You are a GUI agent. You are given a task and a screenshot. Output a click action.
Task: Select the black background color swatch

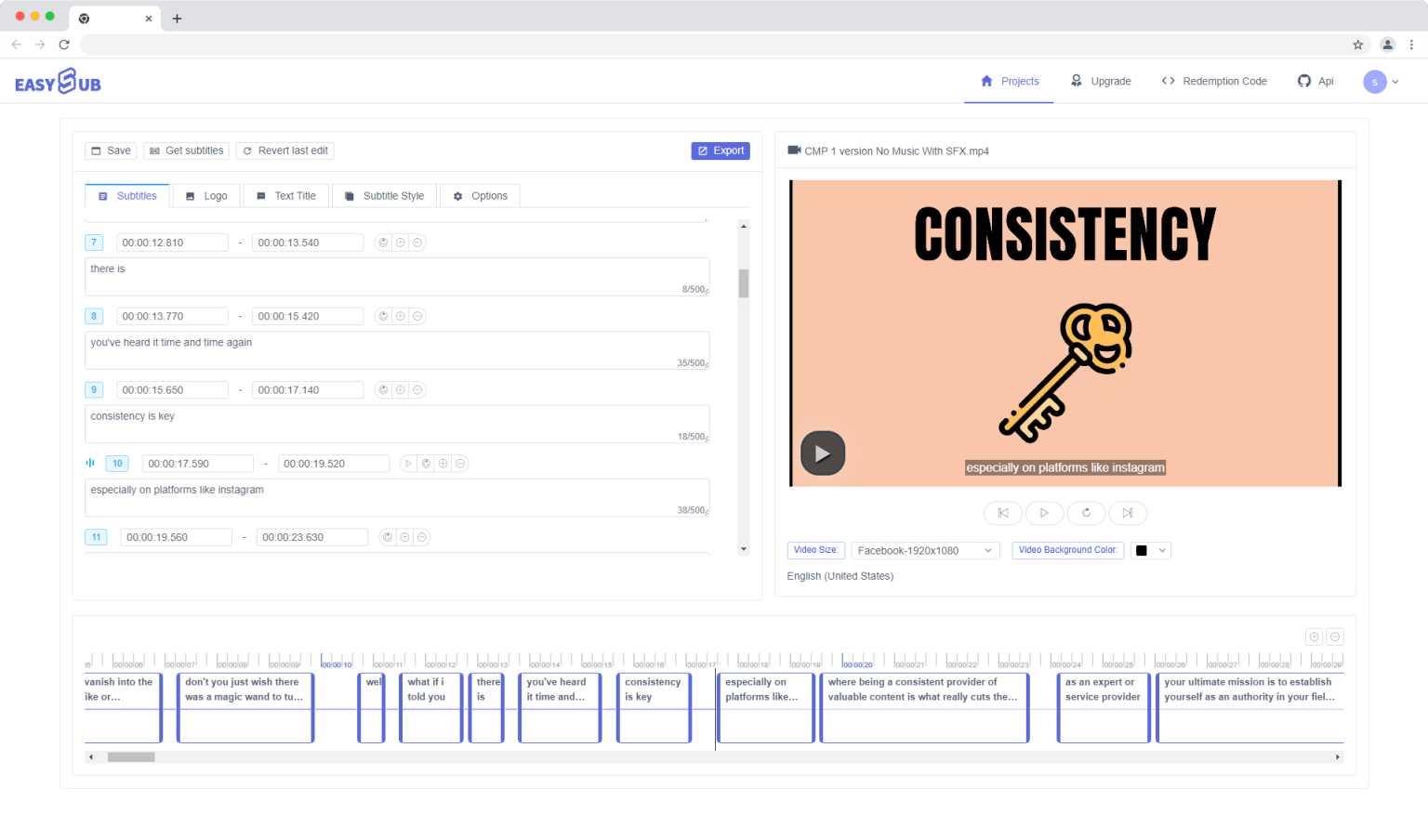click(x=1143, y=550)
